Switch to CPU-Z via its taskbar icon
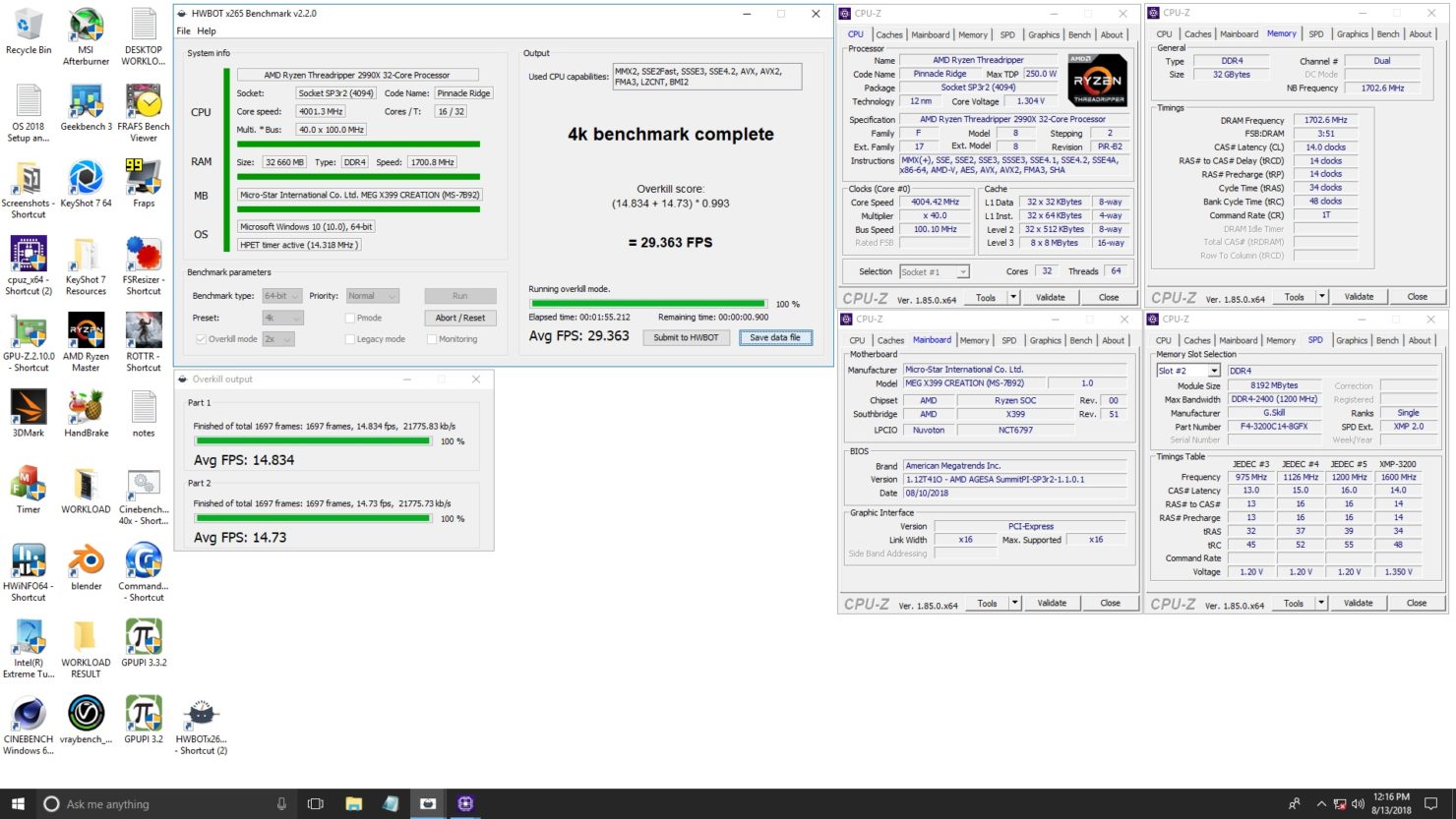 [x=465, y=803]
